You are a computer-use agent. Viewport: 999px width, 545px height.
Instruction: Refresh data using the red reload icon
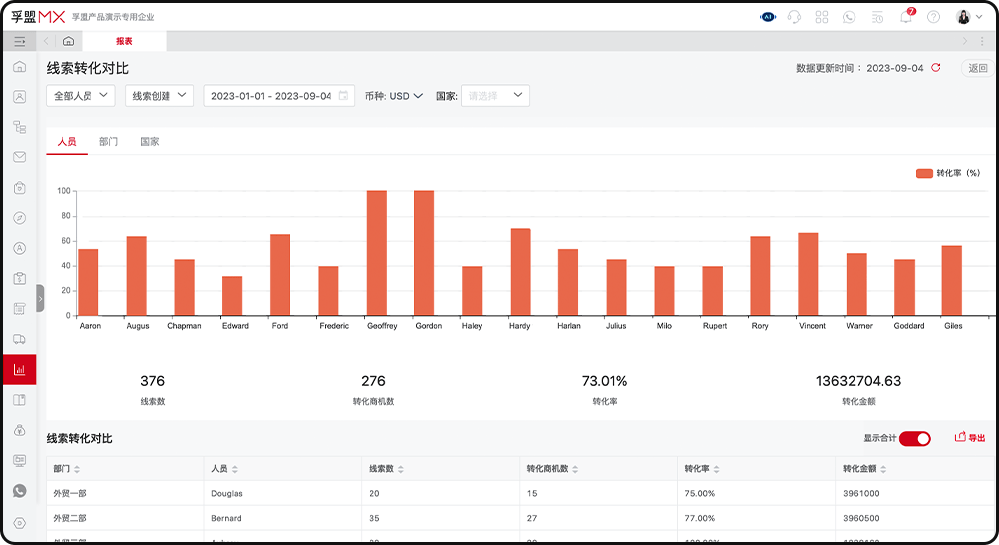tap(936, 68)
